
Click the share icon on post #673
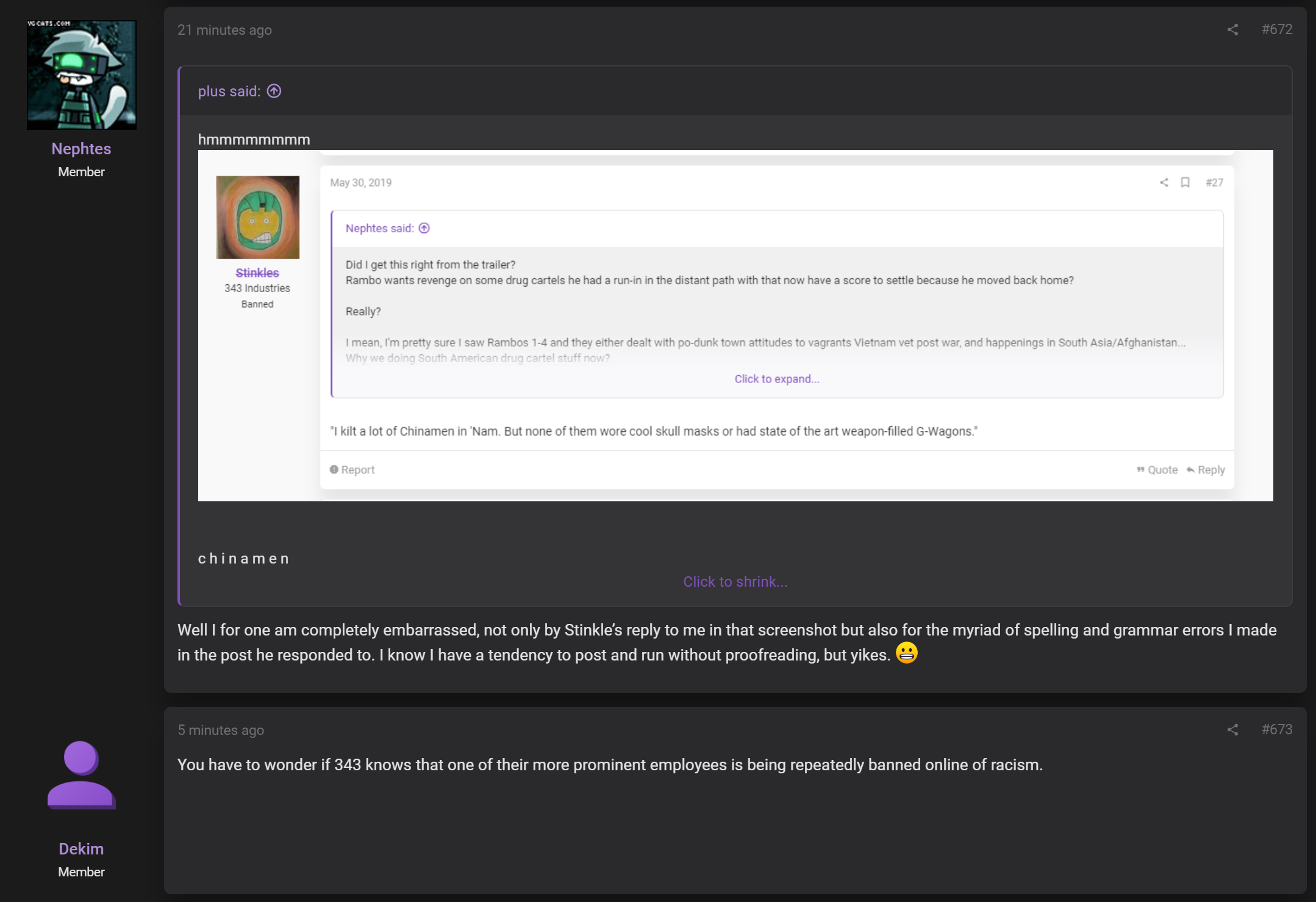coord(1232,729)
